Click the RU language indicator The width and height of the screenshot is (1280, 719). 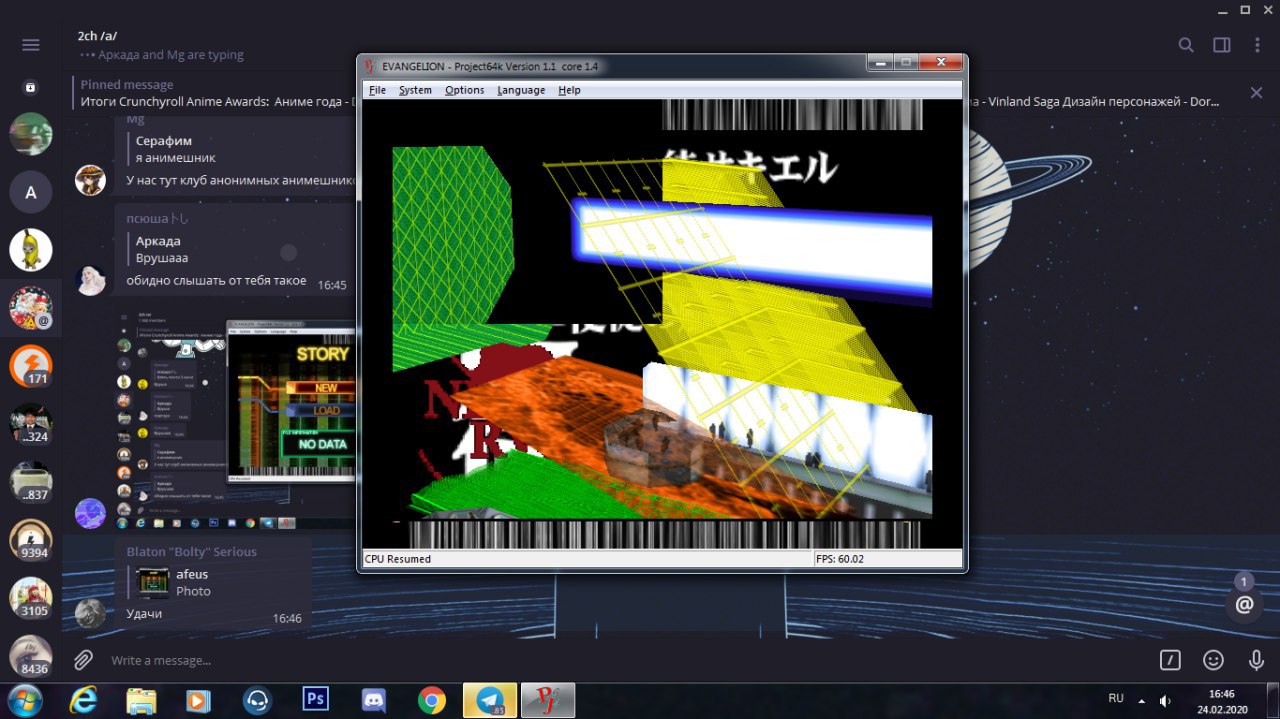click(1116, 698)
